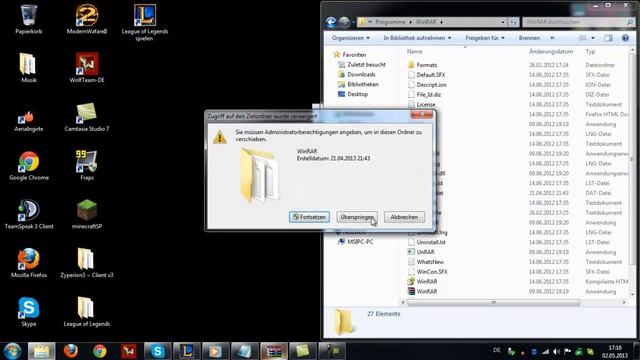Click the DE language indicator in taskbar
Viewport: 640px width, 360px height.
click(497, 350)
